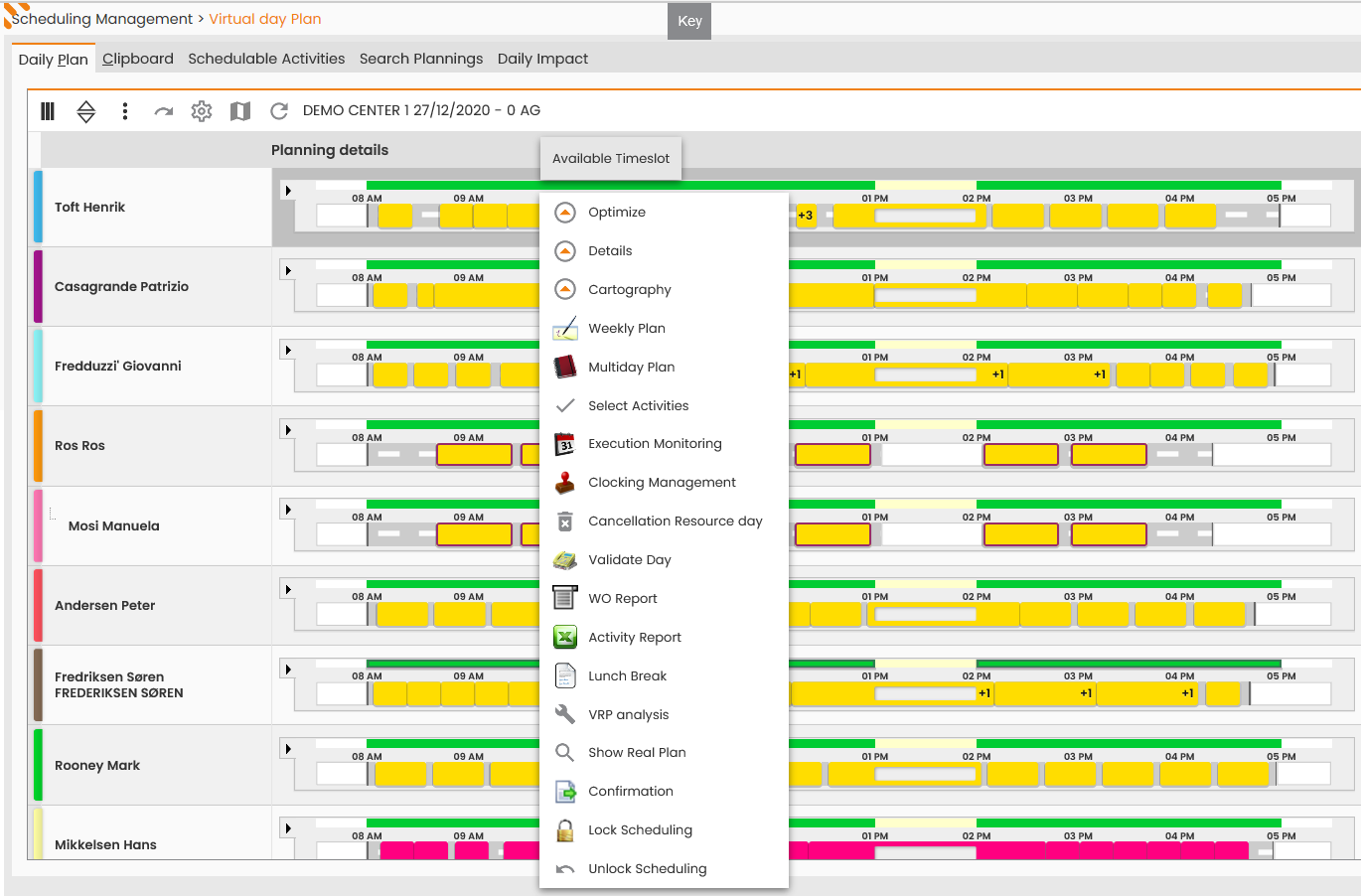Viewport: 1361px width, 896px height.
Task: Click the Weekly Plan menu icon
Action: click(x=565, y=329)
